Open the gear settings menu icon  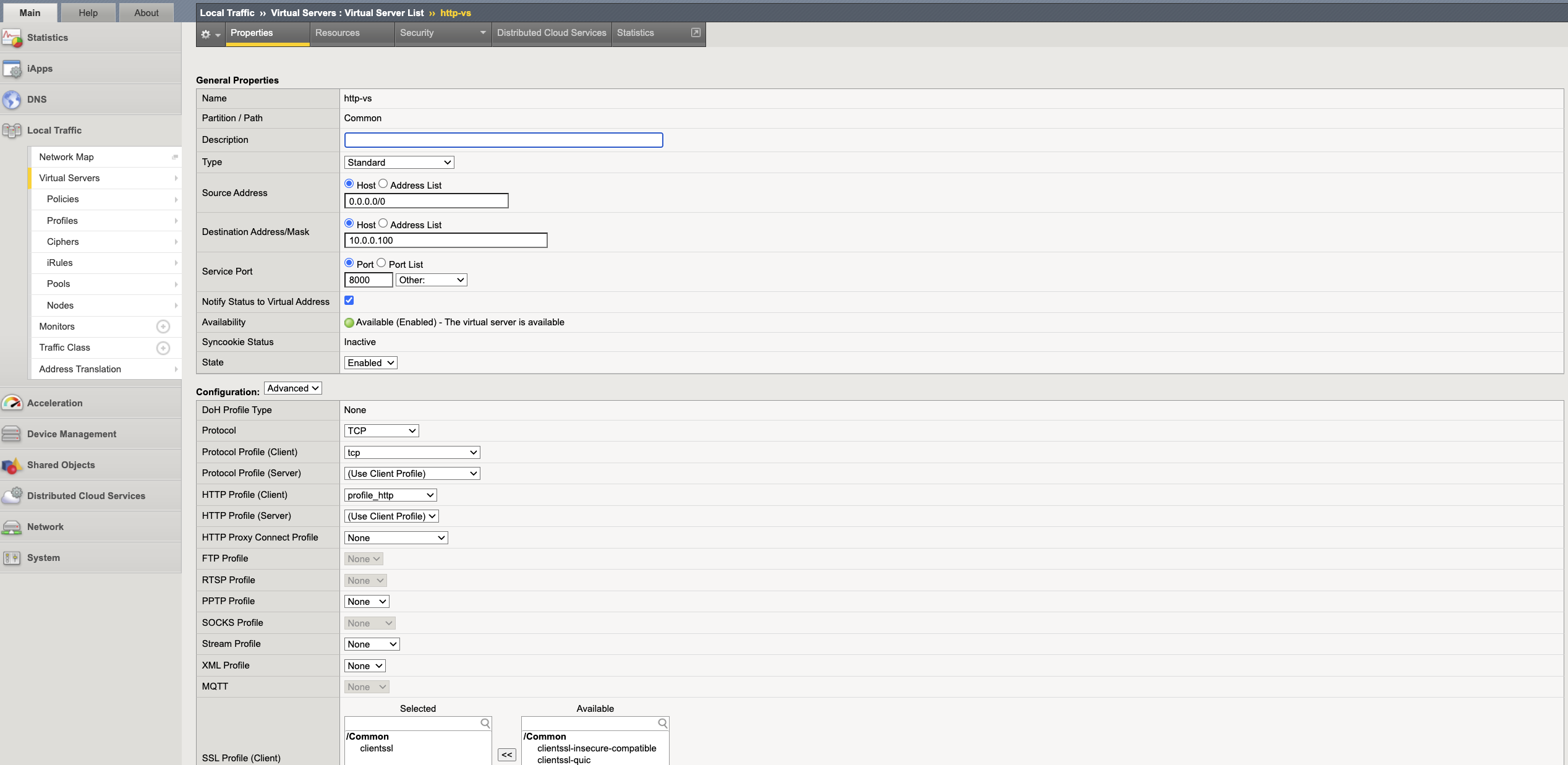207,34
